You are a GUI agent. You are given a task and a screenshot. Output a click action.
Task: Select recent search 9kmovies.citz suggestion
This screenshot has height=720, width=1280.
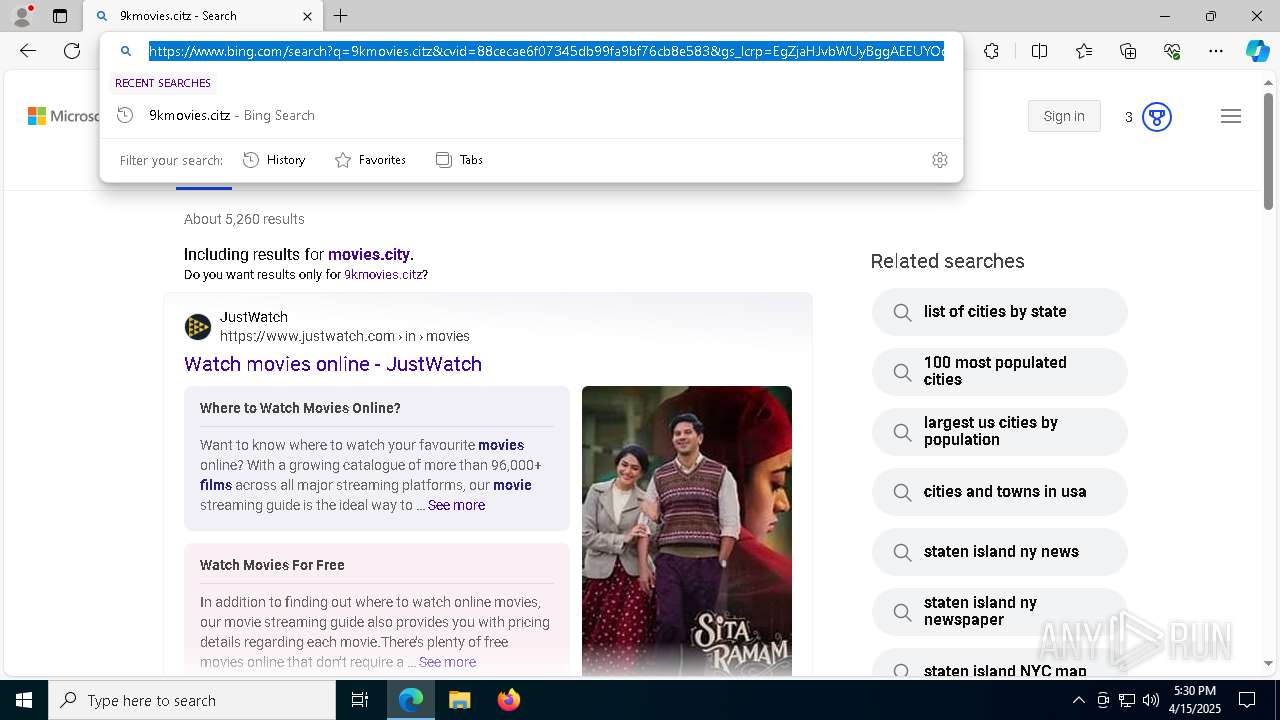coord(531,115)
